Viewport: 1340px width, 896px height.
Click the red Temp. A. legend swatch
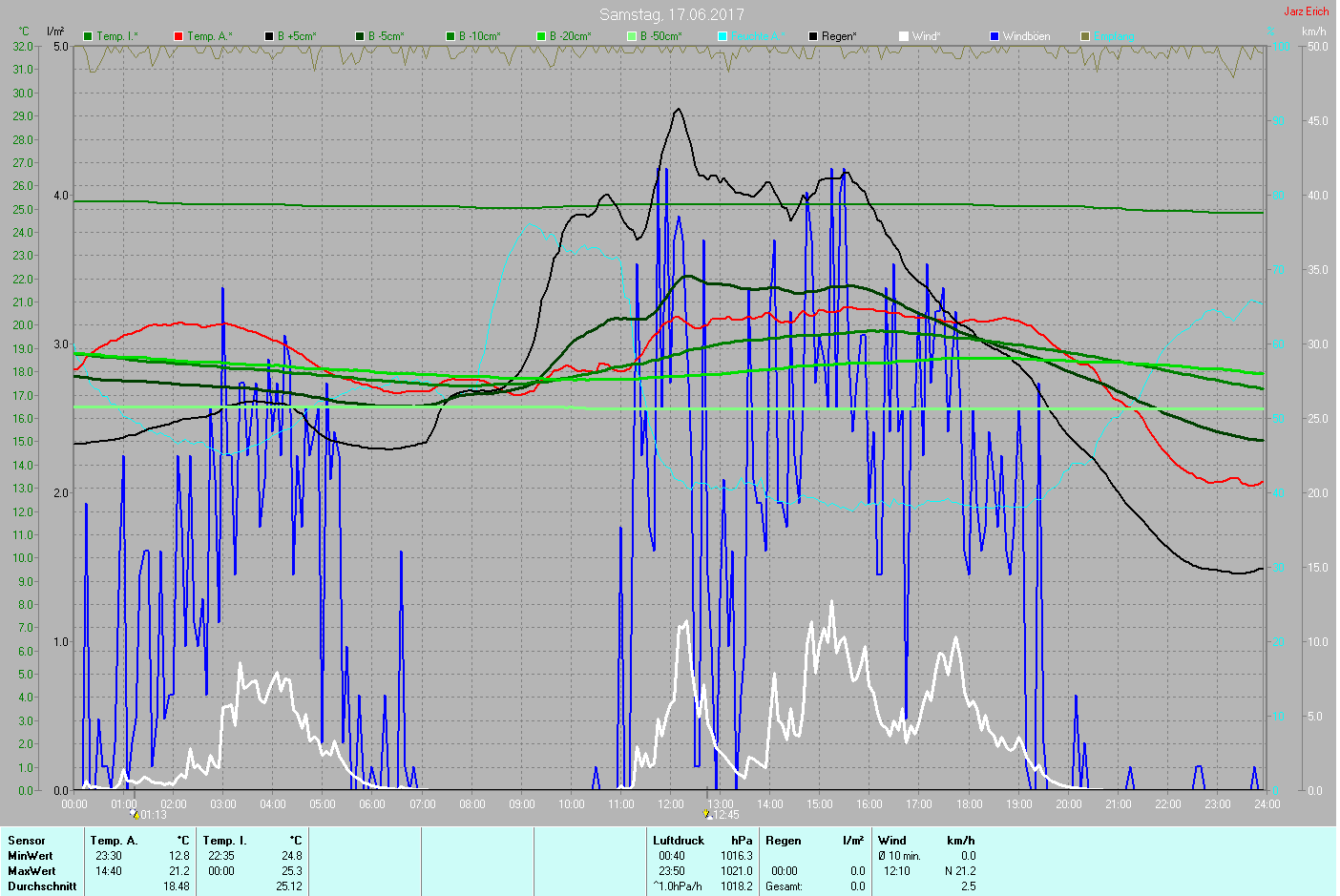178,36
